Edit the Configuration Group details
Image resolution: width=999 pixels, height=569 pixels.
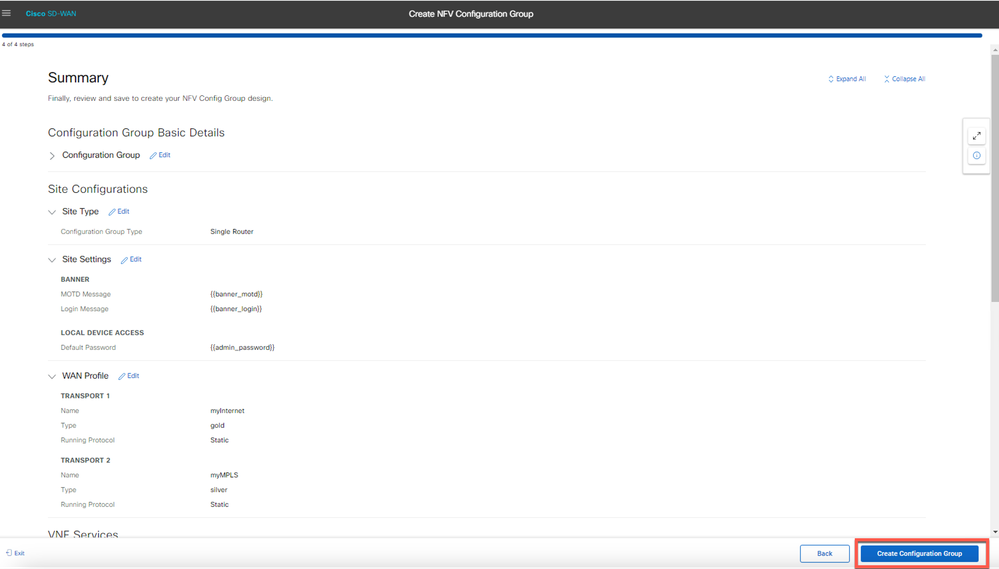coord(160,155)
